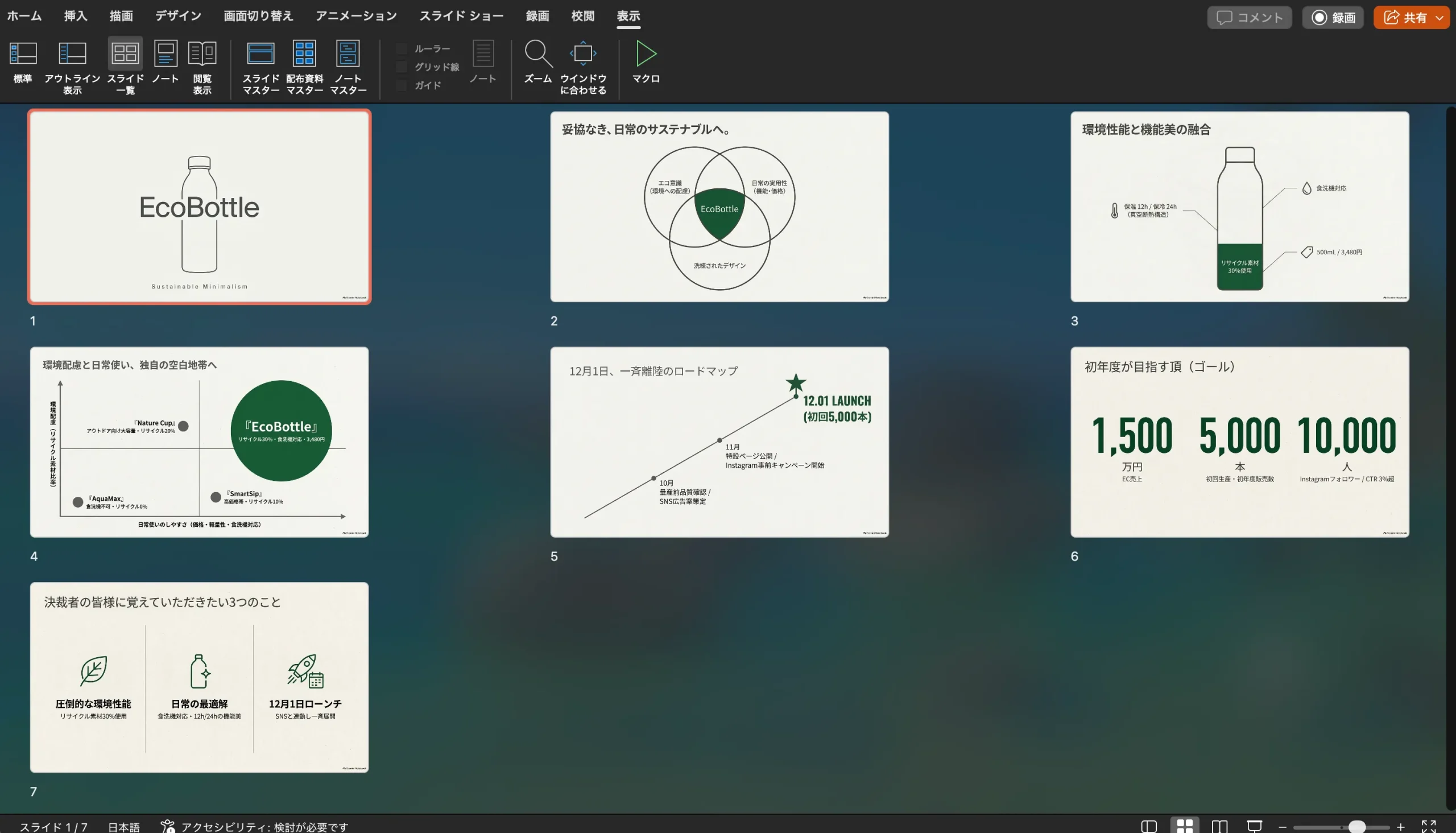The image size is (1456, 833).
Task: Select slide 4 positioning map thumbnail
Action: coord(199,442)
